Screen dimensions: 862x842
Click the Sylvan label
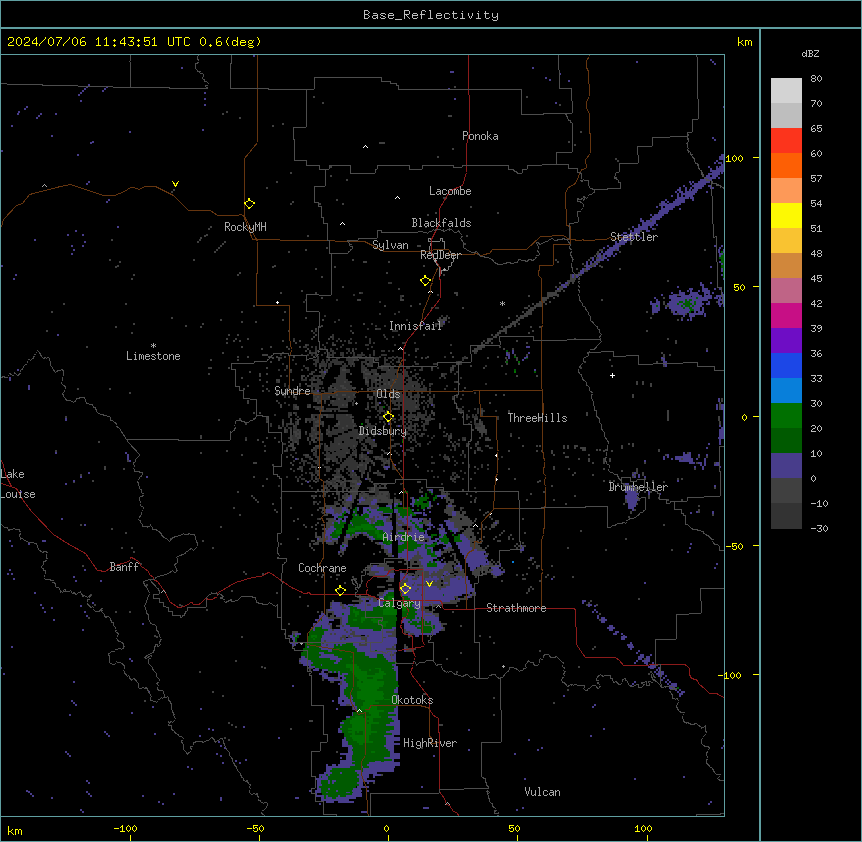[390, 245]
